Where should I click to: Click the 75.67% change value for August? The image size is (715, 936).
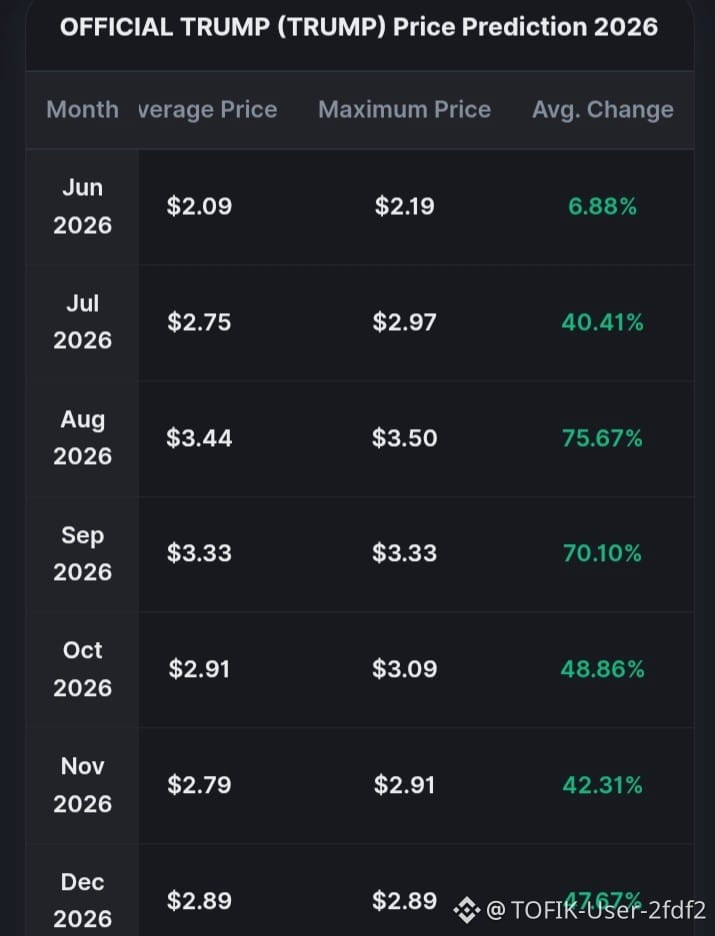(x=602, y=438)
